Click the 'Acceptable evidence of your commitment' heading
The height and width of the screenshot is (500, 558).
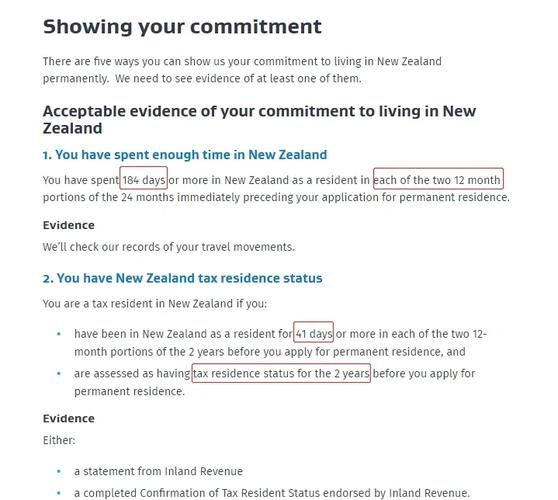(x=259, y=120)
